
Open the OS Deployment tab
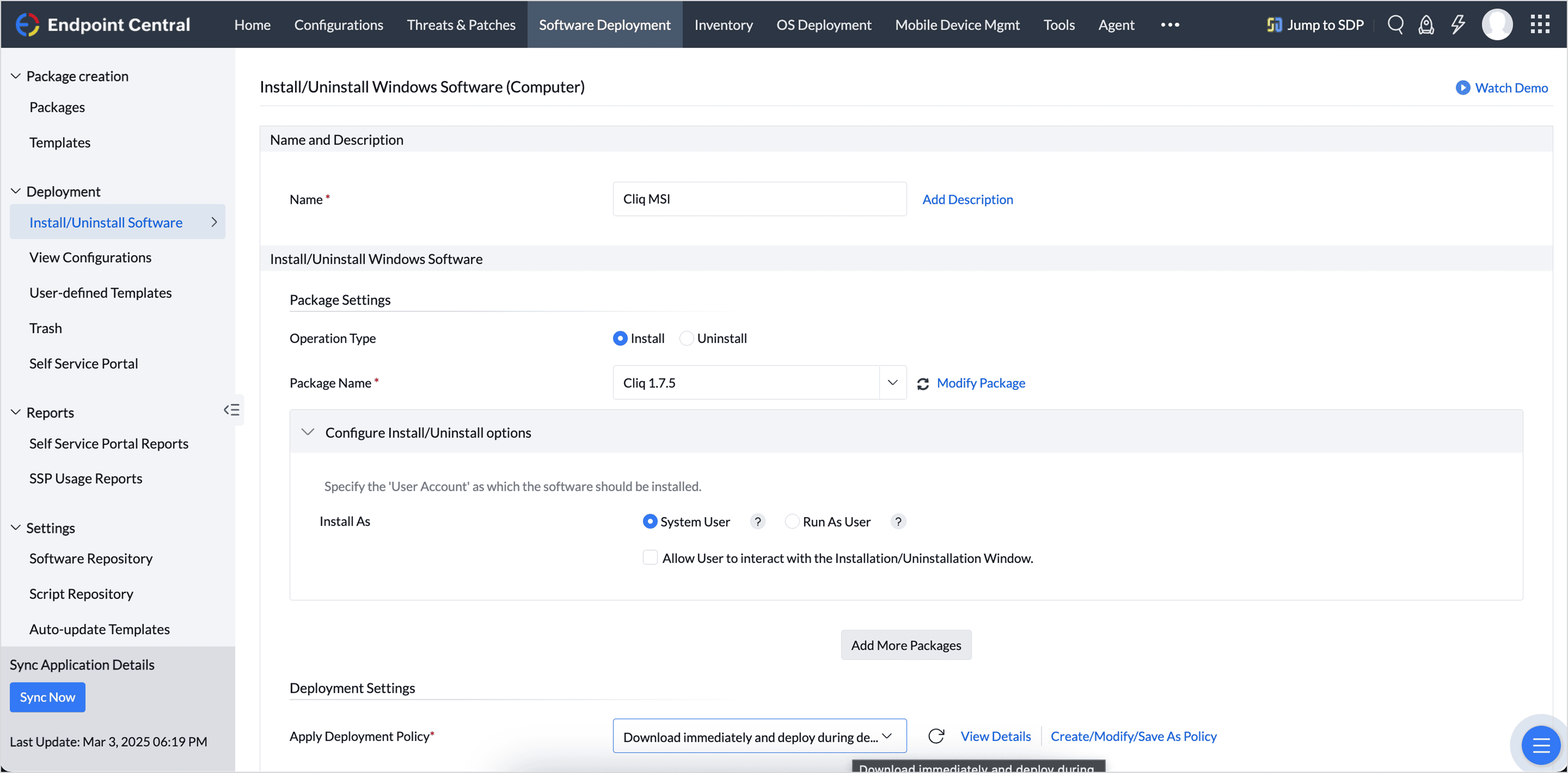pos(824,25)
